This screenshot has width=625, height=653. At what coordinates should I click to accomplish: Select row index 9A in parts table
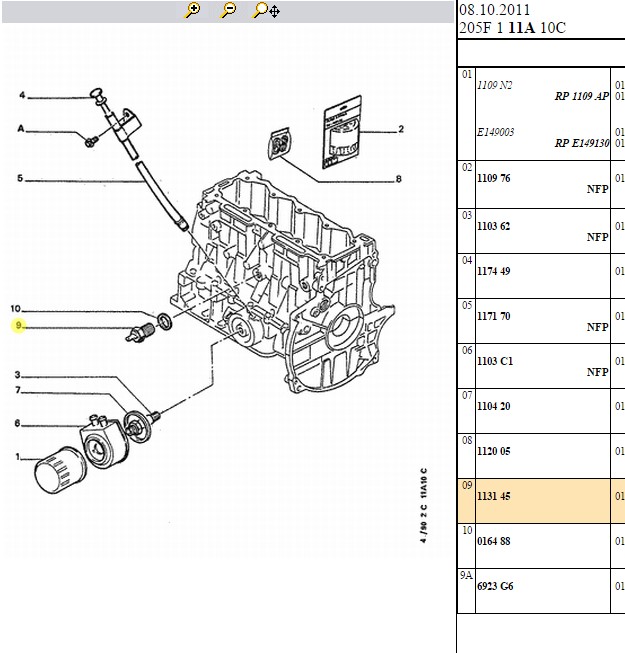coord(466,575)
